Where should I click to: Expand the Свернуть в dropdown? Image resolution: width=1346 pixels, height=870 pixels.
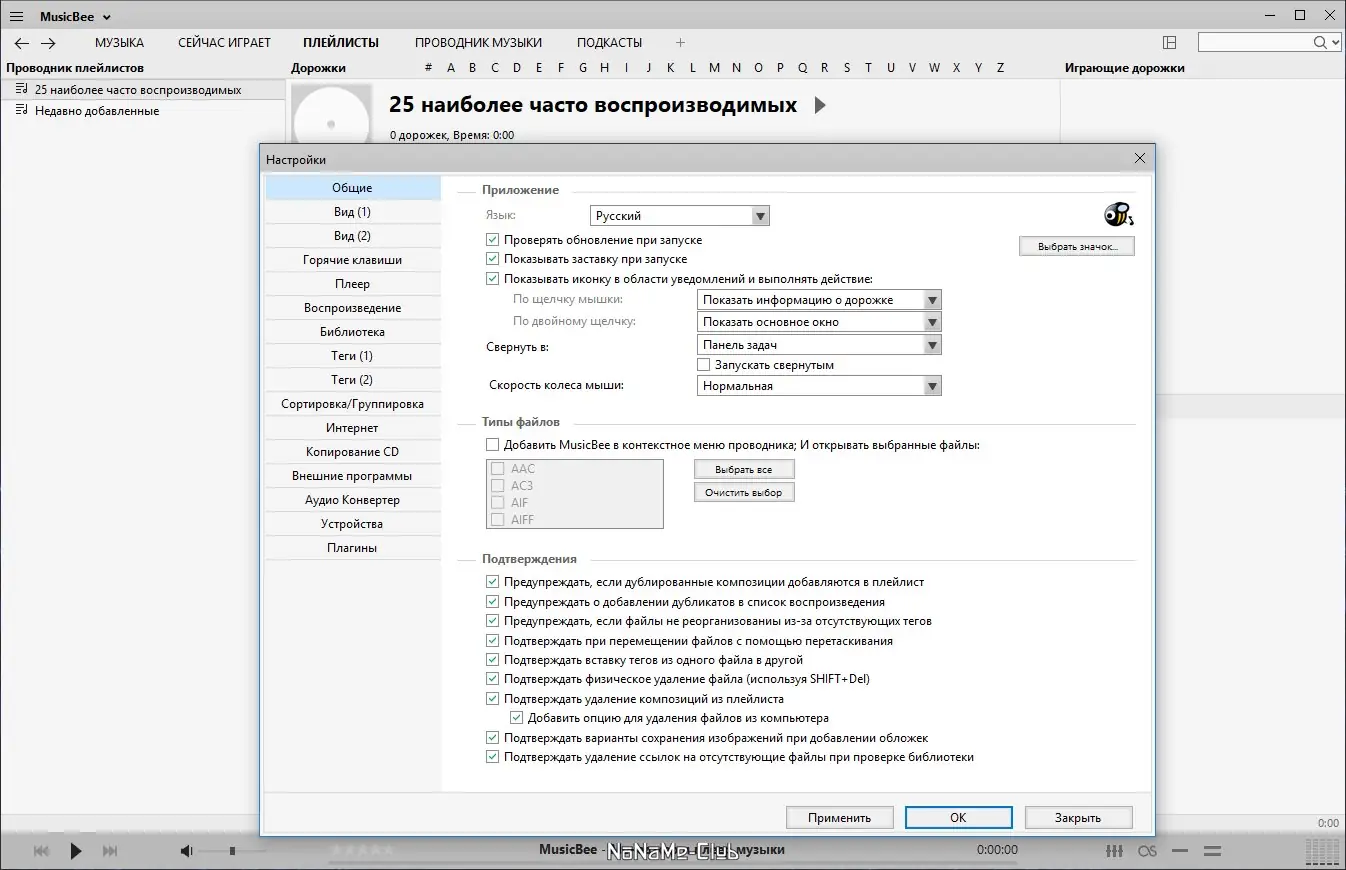819,345
